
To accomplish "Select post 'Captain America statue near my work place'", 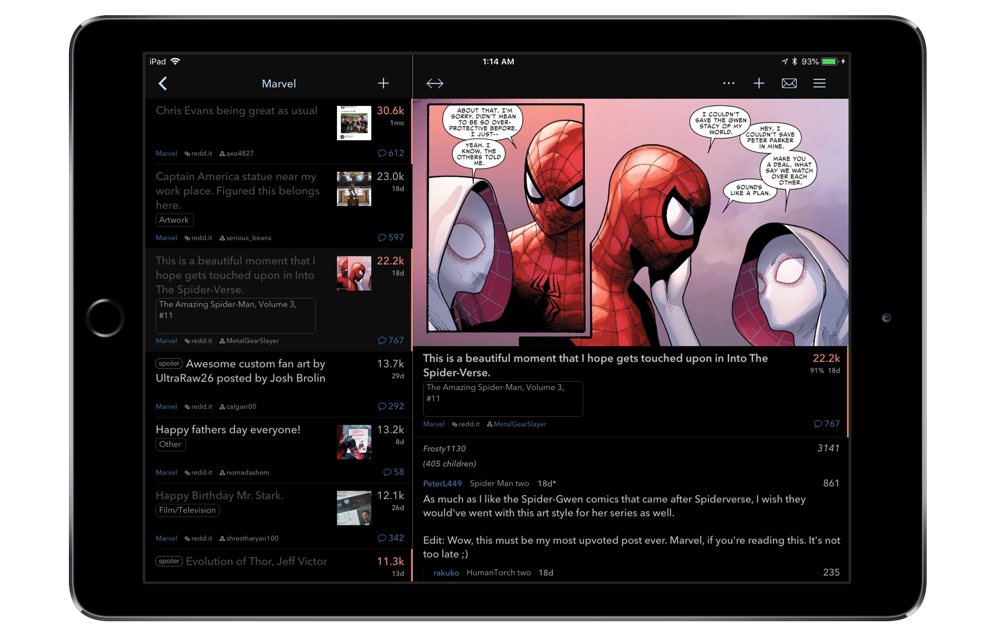I will (237, 191).
